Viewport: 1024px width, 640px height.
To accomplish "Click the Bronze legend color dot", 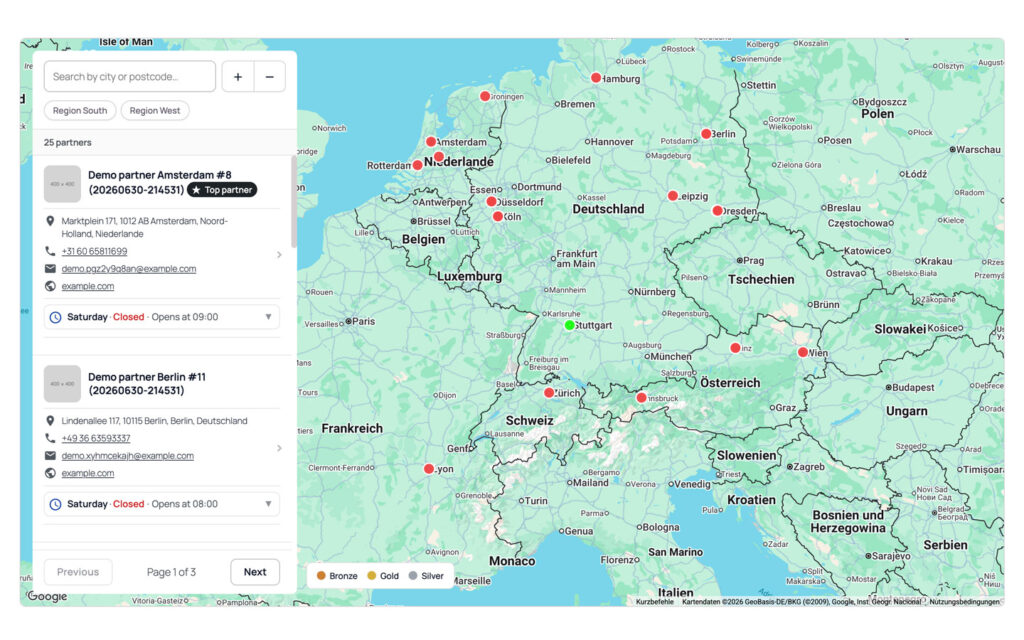I will (x=321, y=575).
